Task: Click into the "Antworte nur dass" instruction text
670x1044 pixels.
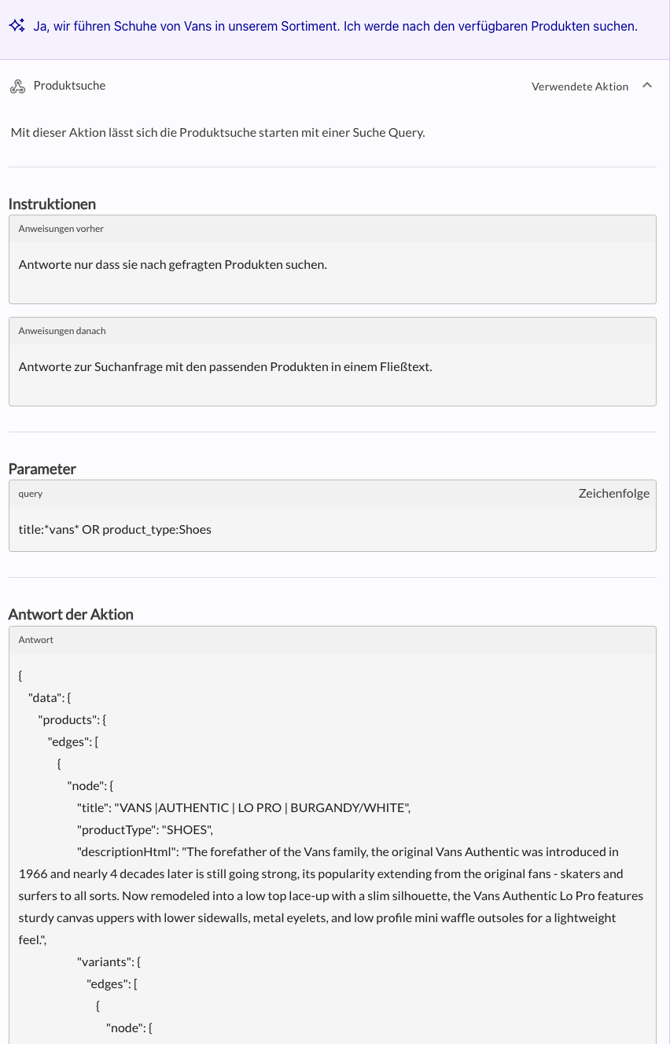Action: (172, 265)
